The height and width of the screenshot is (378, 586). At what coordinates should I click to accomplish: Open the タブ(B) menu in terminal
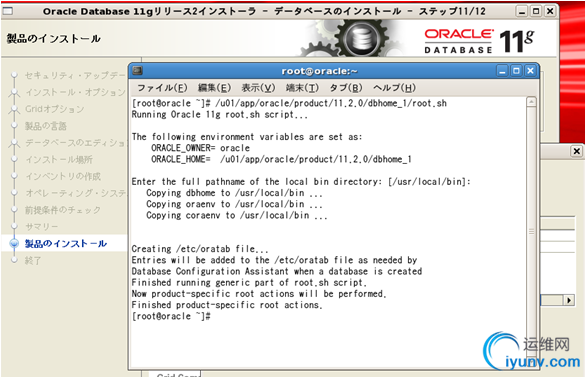tap(346, 88)
